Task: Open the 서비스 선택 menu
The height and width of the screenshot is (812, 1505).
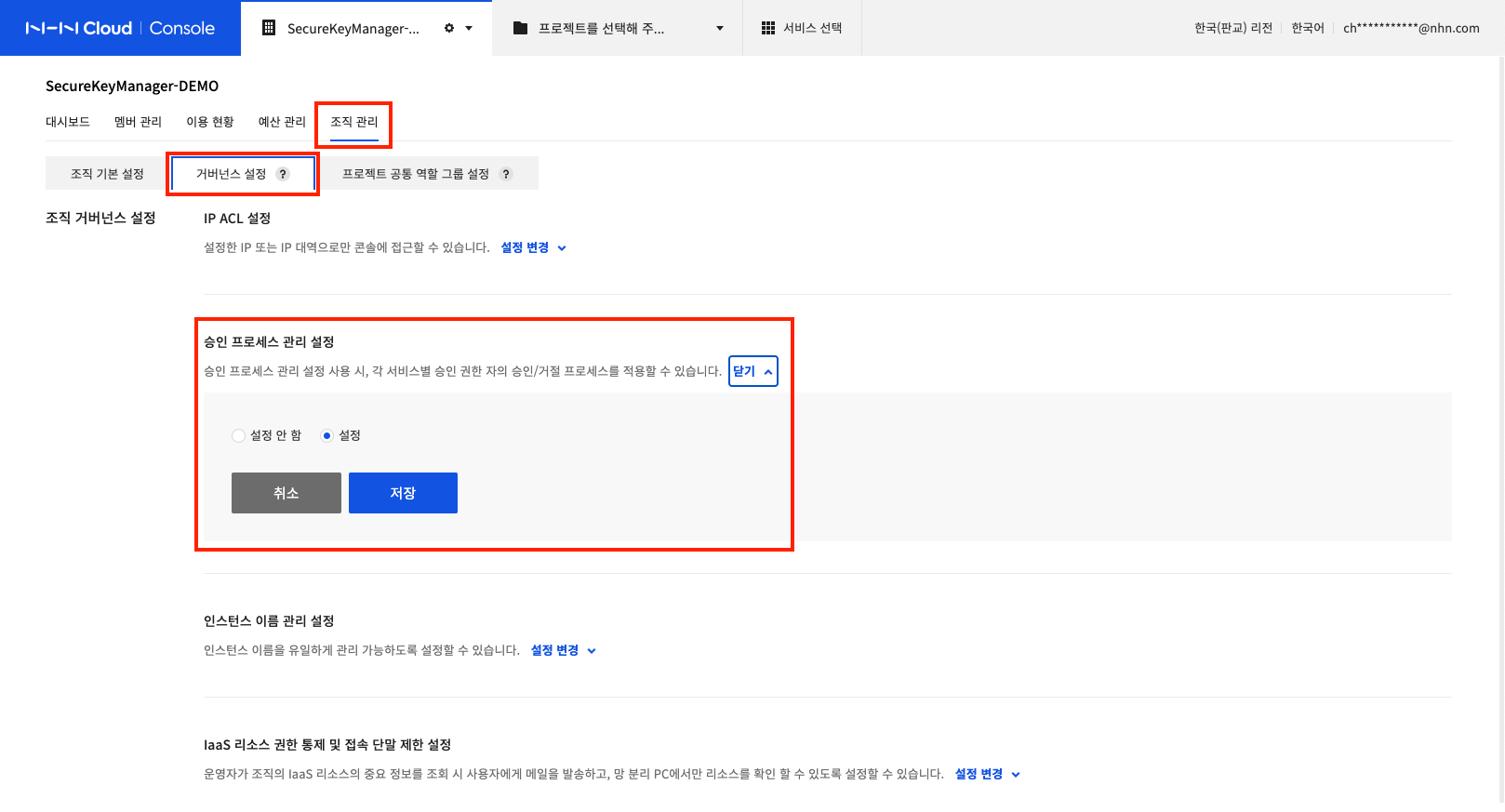Action: tap(802, 28)
